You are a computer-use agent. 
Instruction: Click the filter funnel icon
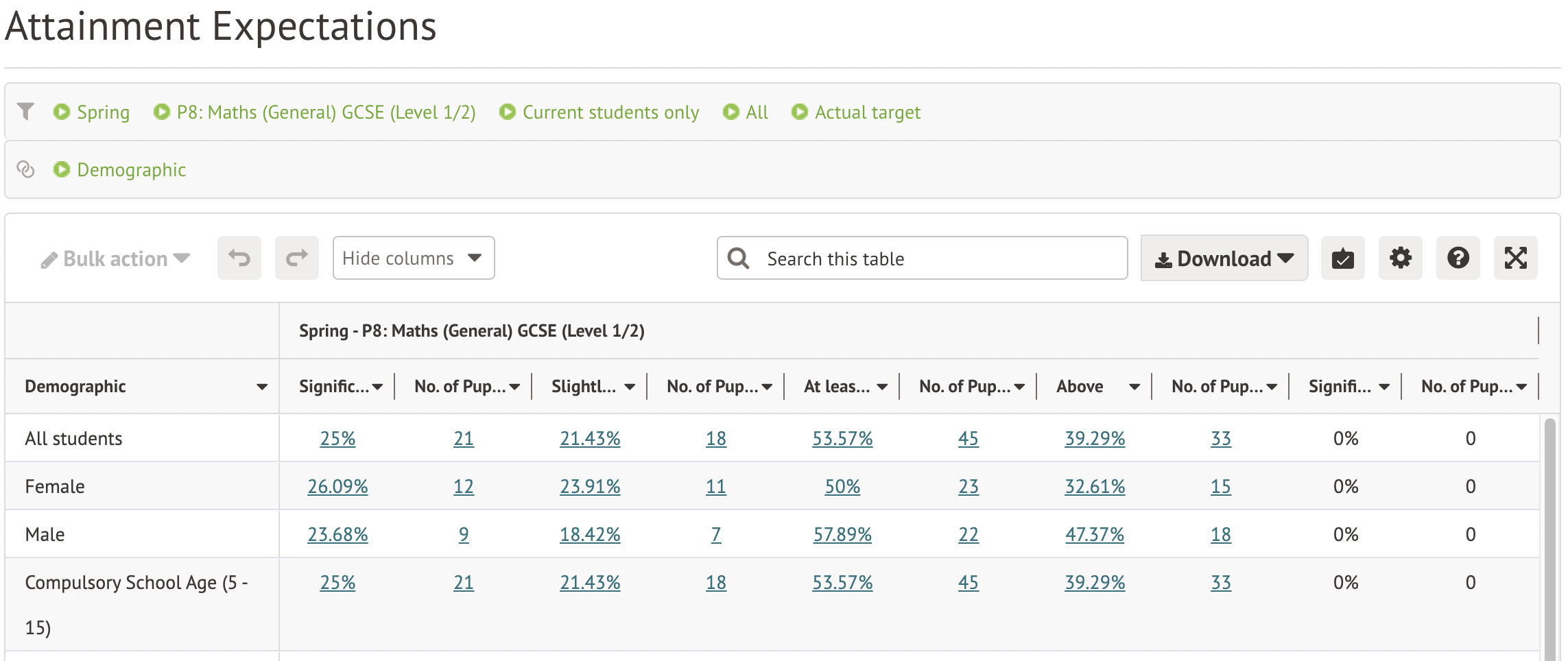pyautogui.click(x=25, y=112)
